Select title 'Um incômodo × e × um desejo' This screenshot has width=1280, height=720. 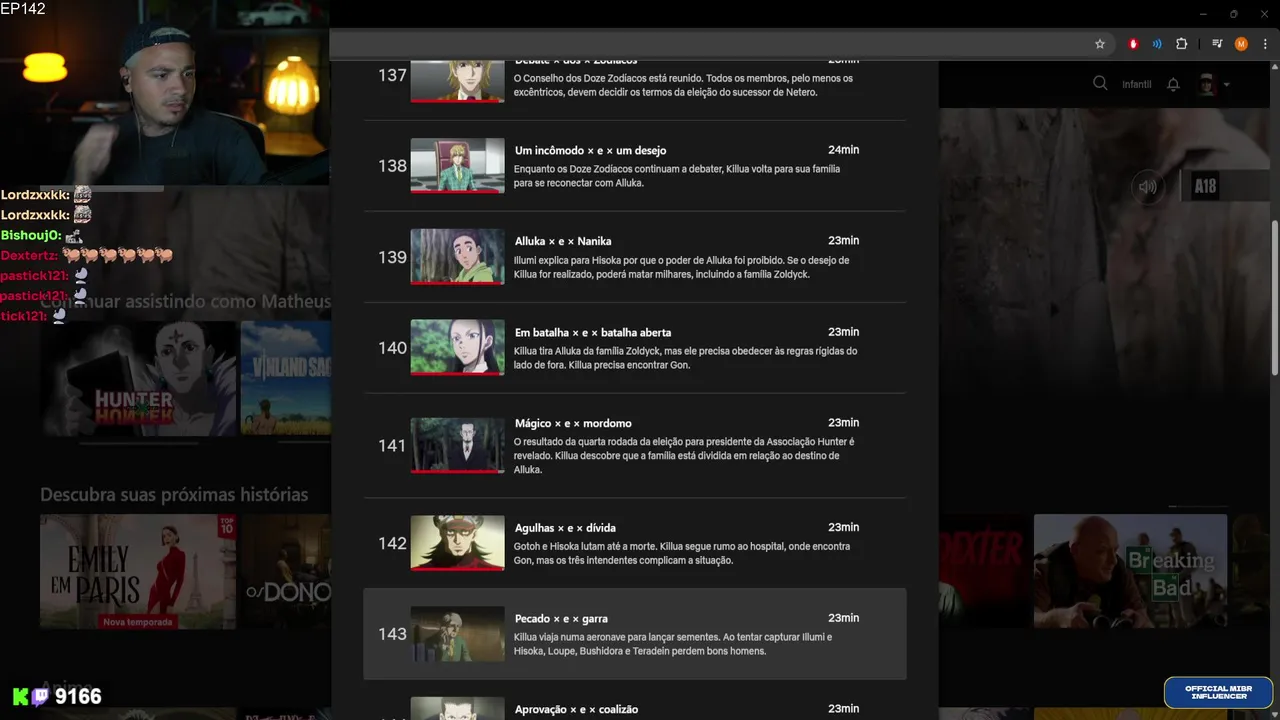coord(590,150)
